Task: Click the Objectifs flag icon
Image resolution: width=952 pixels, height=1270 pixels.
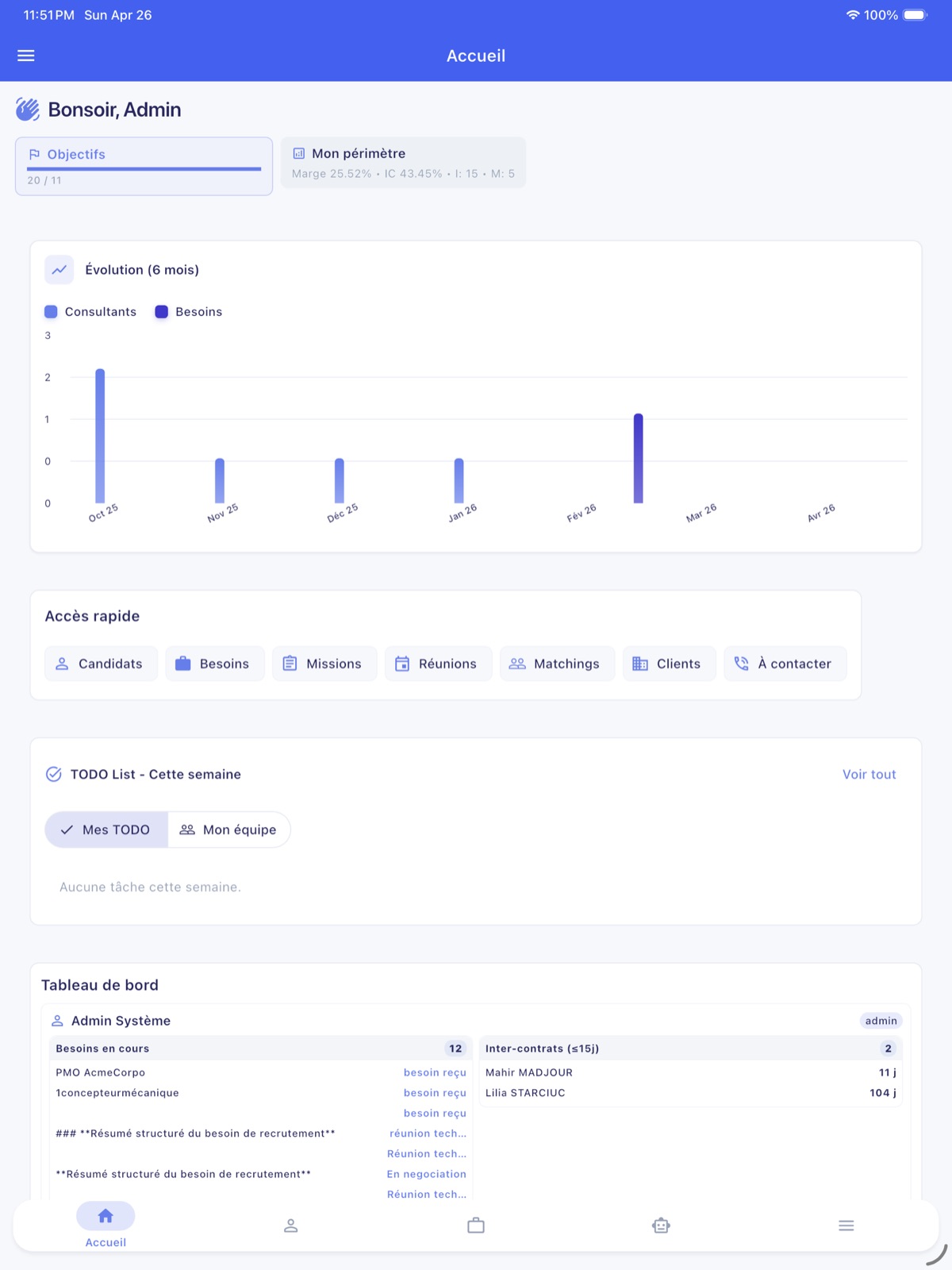Action: (34, 154)
